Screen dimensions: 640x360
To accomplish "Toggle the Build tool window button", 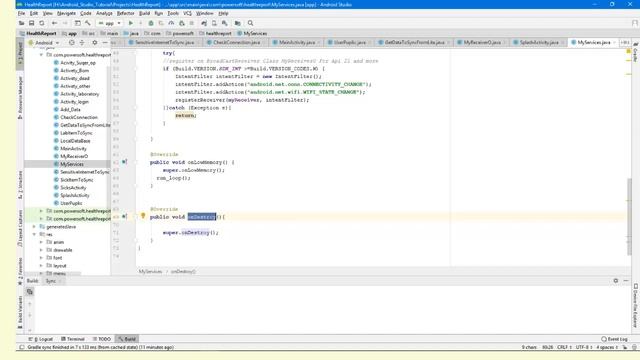I will [127, 339].
